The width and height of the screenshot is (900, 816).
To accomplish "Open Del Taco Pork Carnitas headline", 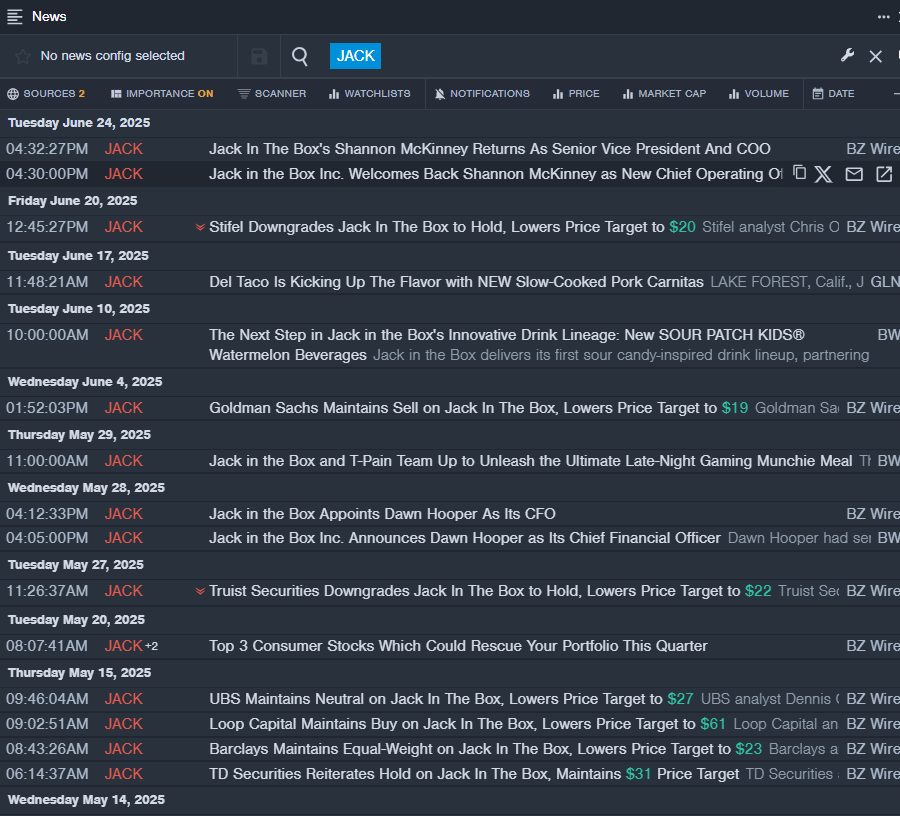I will (x=456, y=282).
